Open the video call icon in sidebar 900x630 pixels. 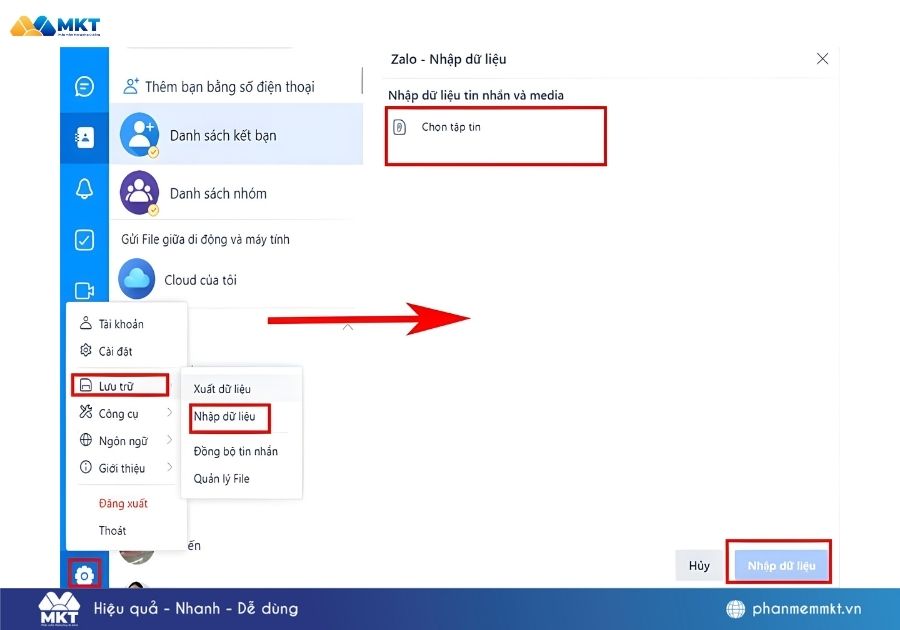(x=85, y=291)
